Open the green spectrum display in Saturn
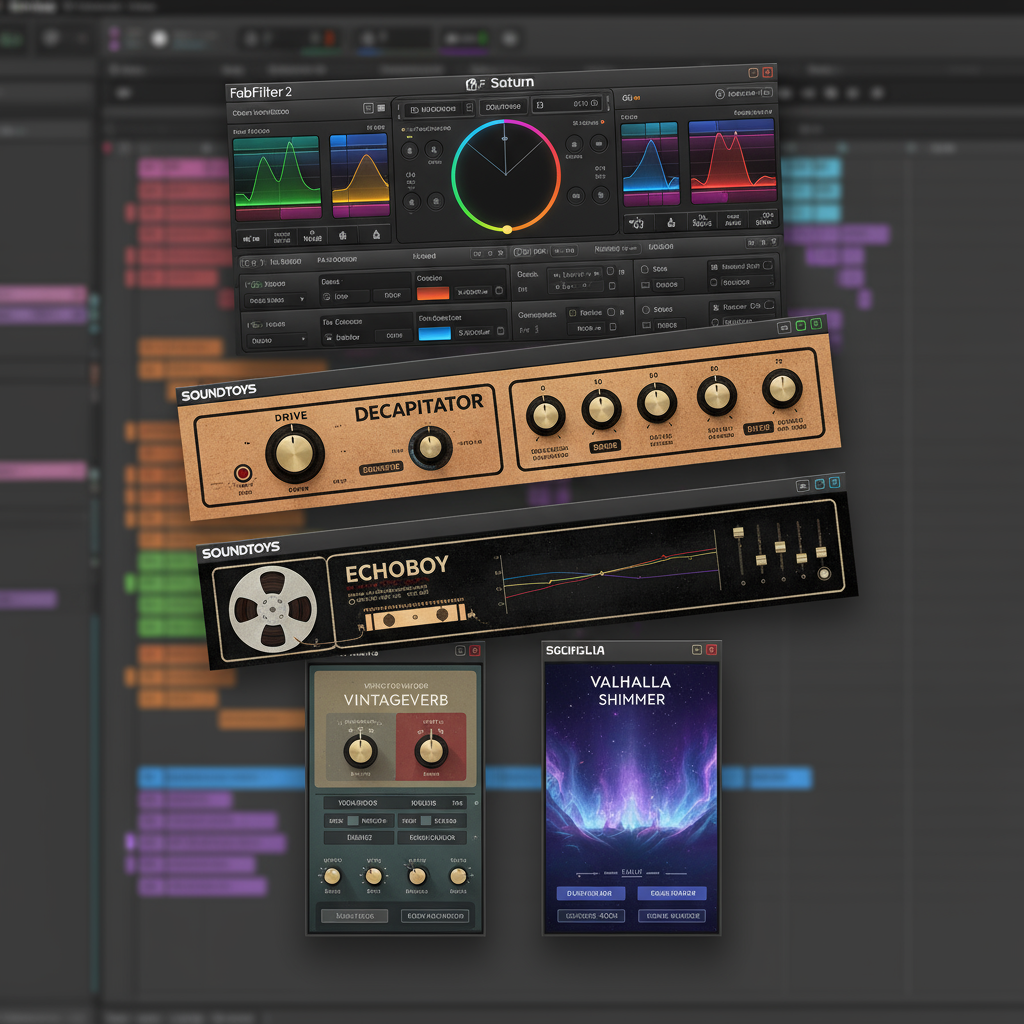 pos(278,178)
